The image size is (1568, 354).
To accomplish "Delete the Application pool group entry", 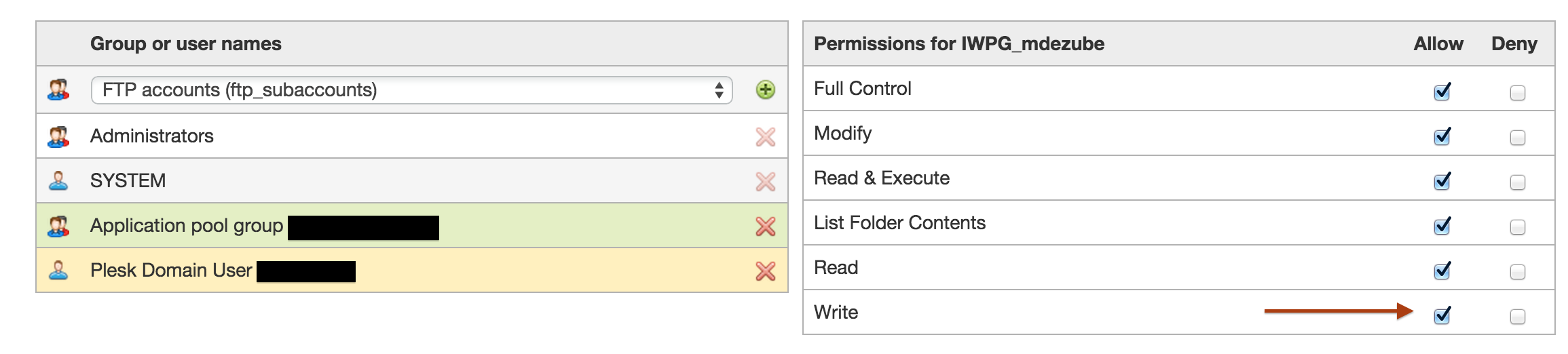I will tap(765, 227).
